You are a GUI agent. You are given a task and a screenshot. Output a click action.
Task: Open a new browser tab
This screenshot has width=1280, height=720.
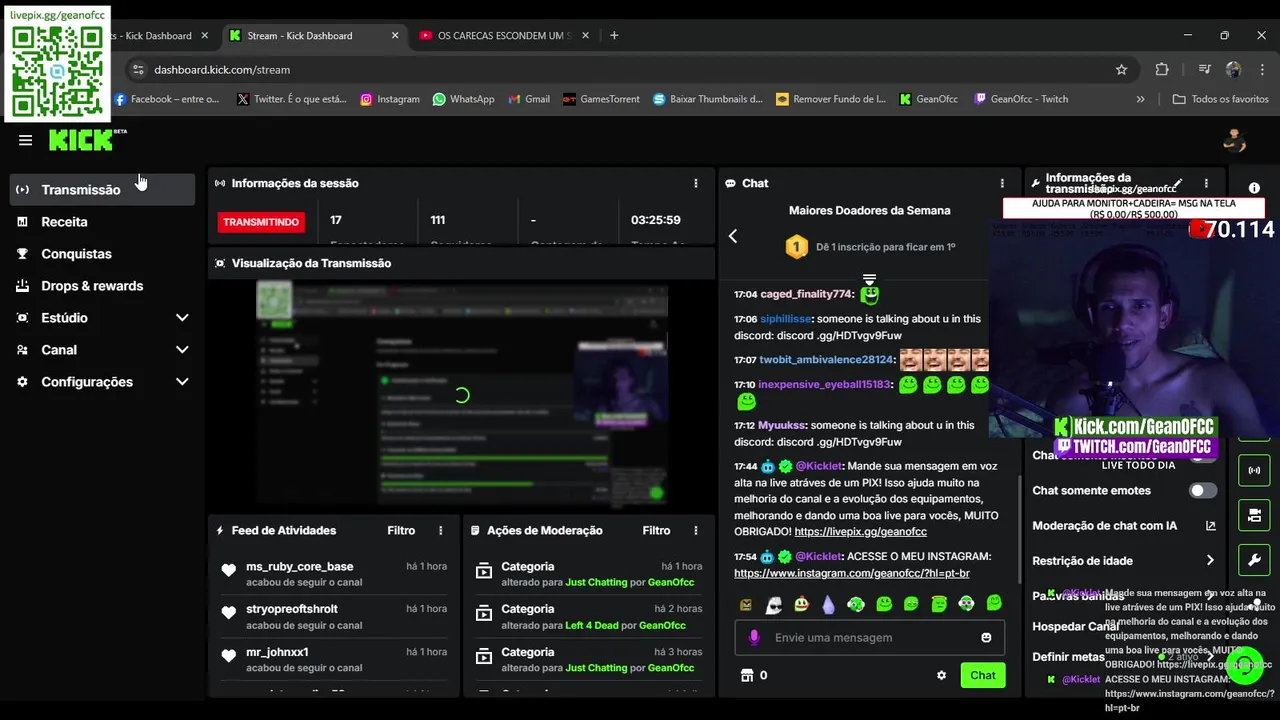tap(614, 35)
